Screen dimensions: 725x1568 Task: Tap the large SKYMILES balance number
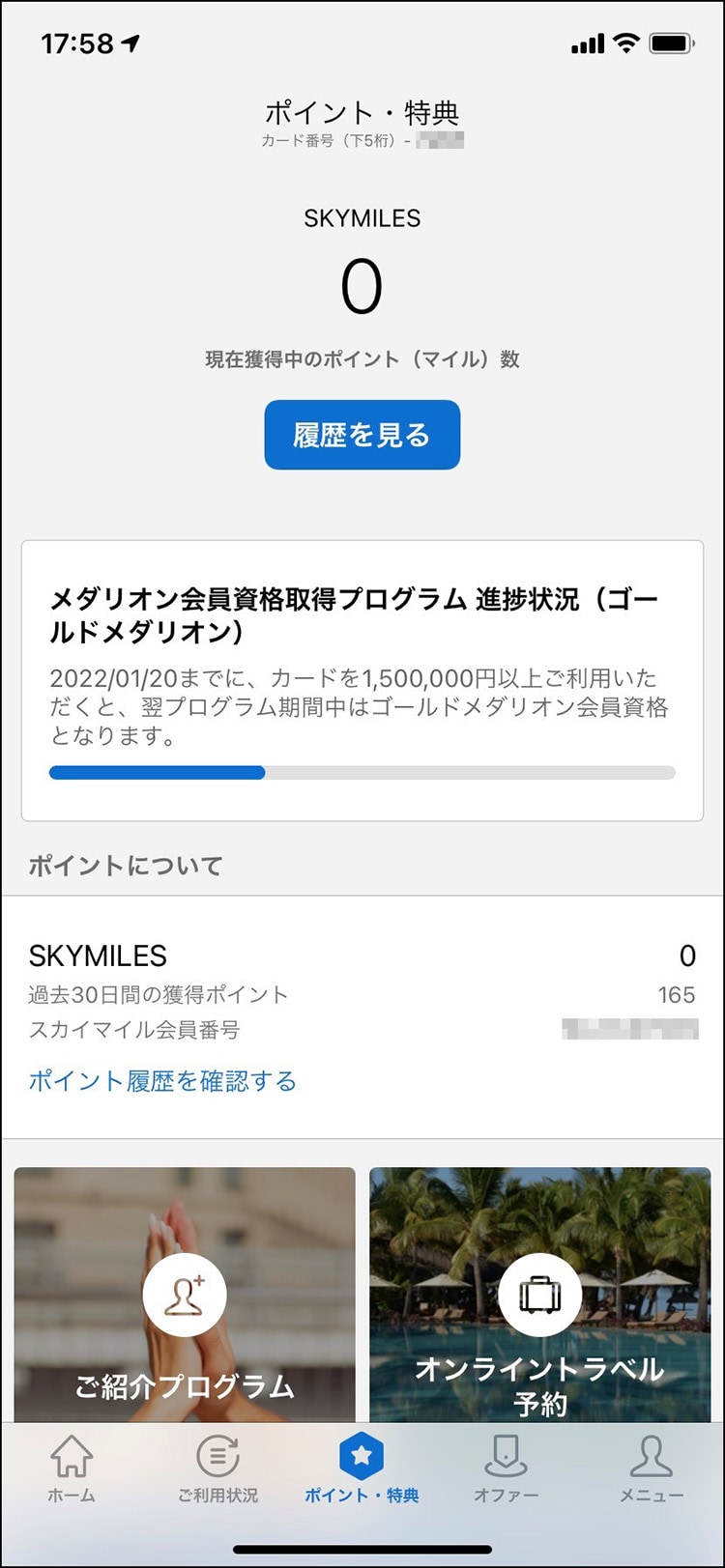[x=362, y=287]
